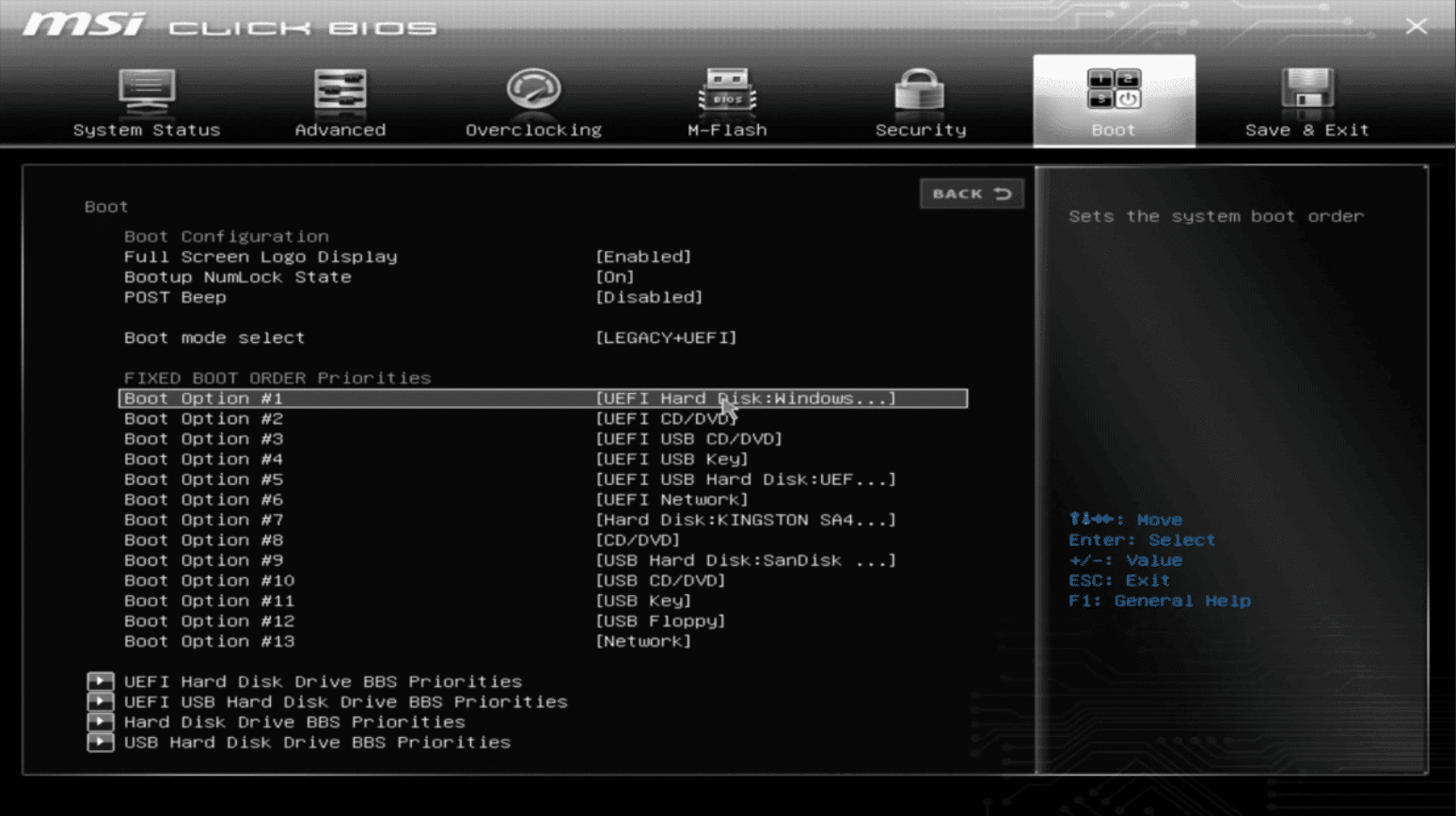Click the F1: General Help hint
The height and width of the screenshot is (816, 1456).
(1160, 601)
